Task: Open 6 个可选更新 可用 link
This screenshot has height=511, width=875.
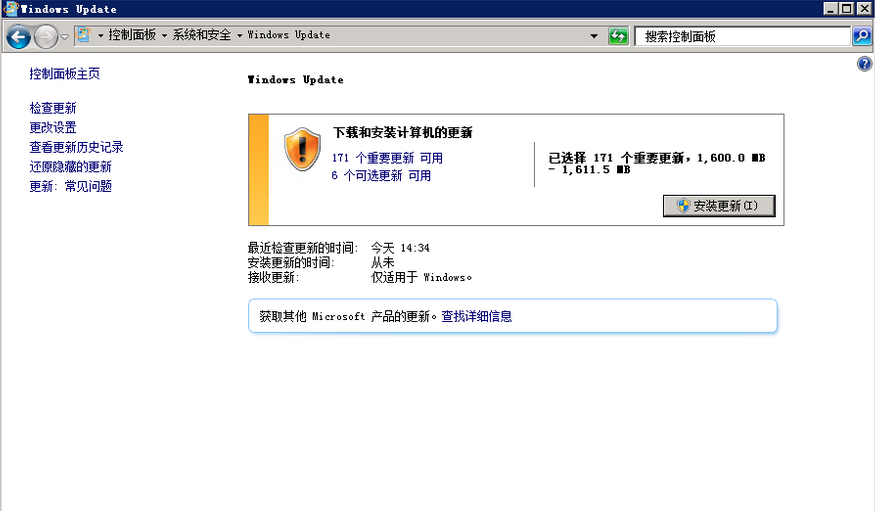Action: [381, 175]
